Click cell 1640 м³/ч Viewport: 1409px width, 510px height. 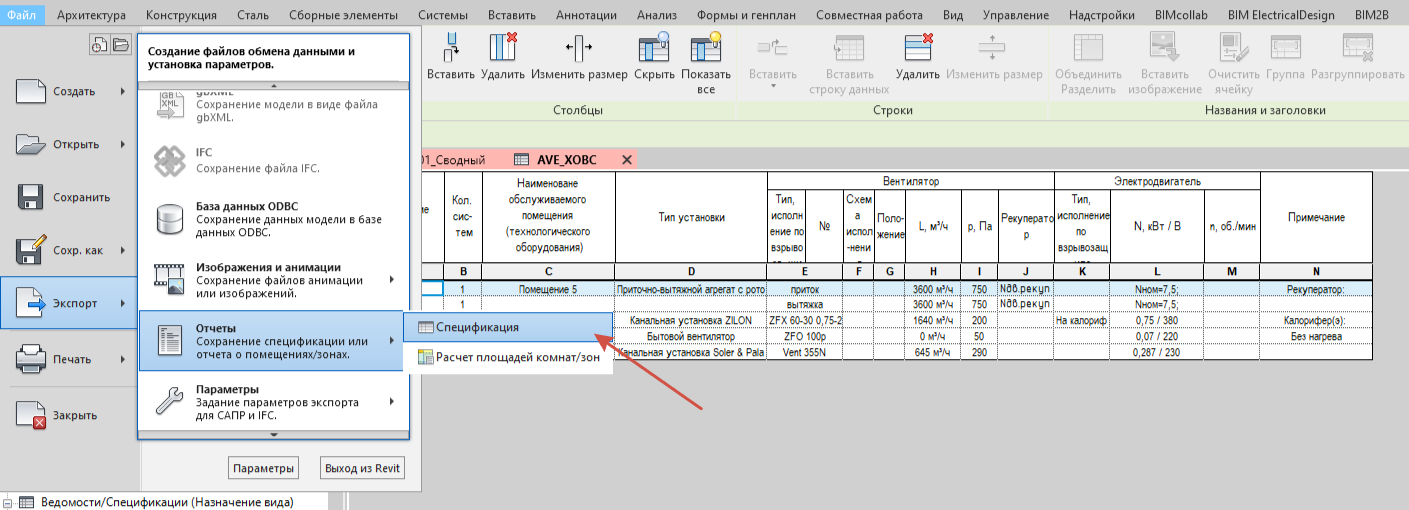pos(933,321)
